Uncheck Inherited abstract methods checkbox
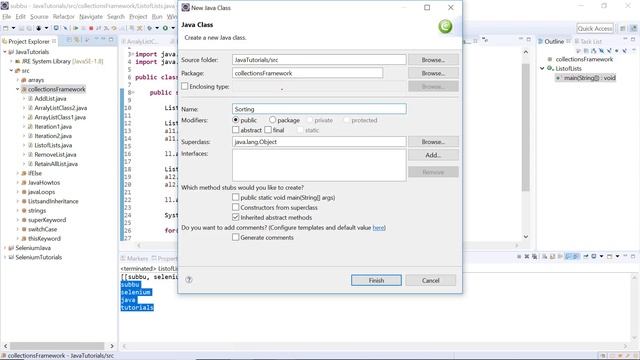 pos(236,217)
